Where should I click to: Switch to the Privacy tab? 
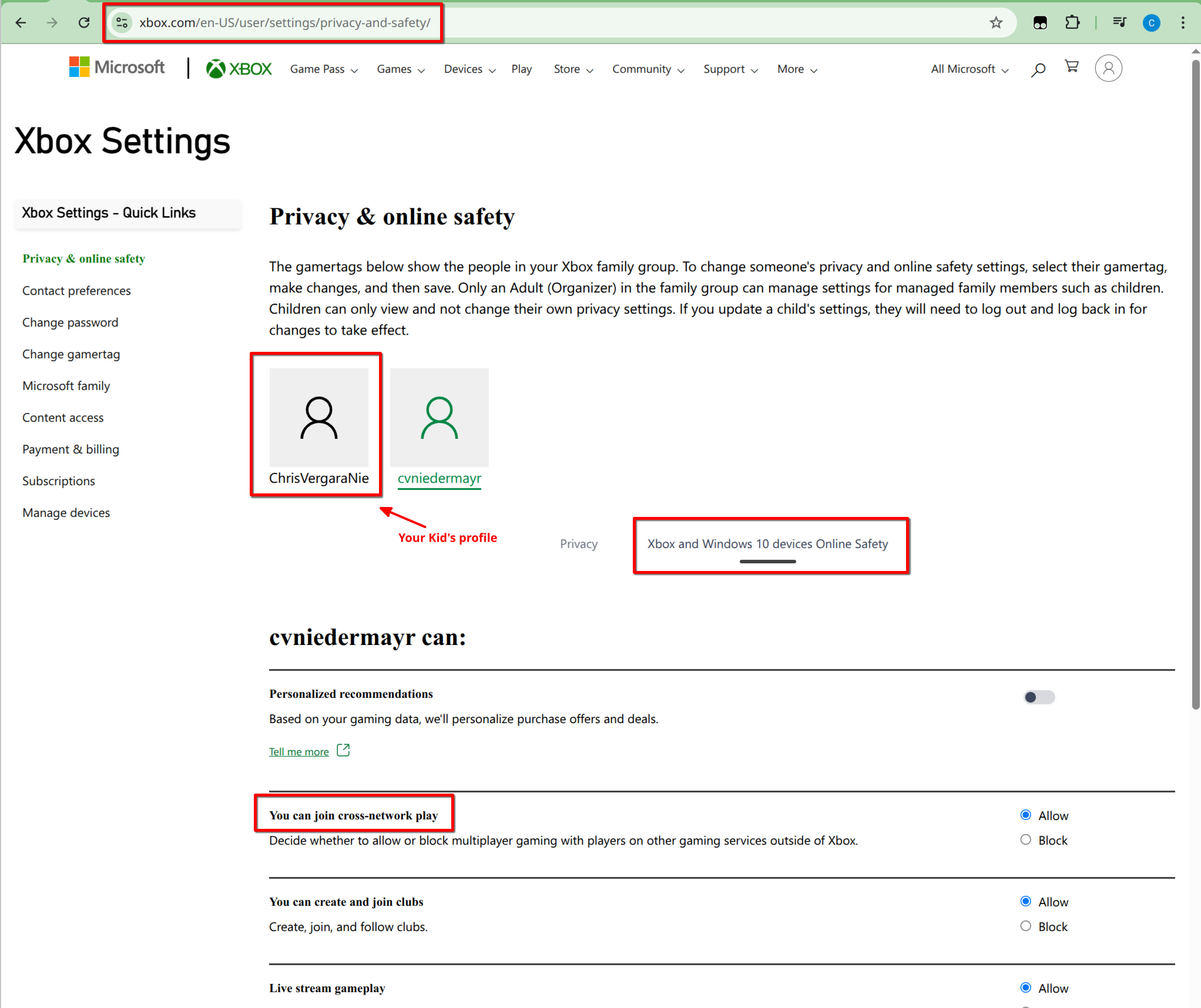[x=579, y=544]
